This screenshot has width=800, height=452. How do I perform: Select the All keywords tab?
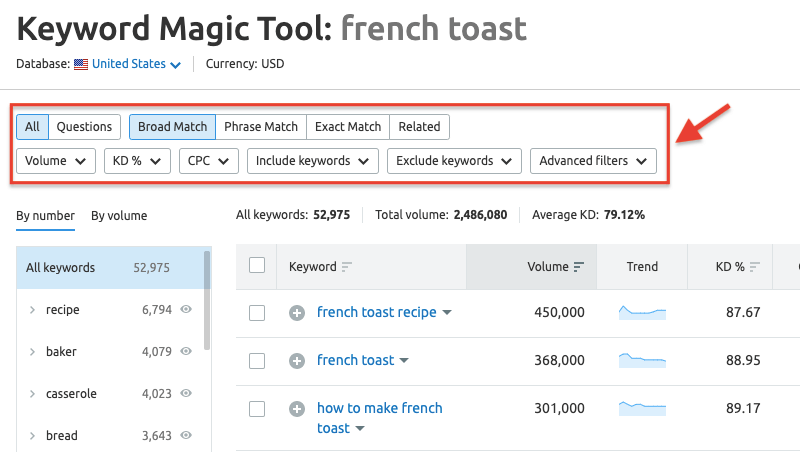pos(32,127)
